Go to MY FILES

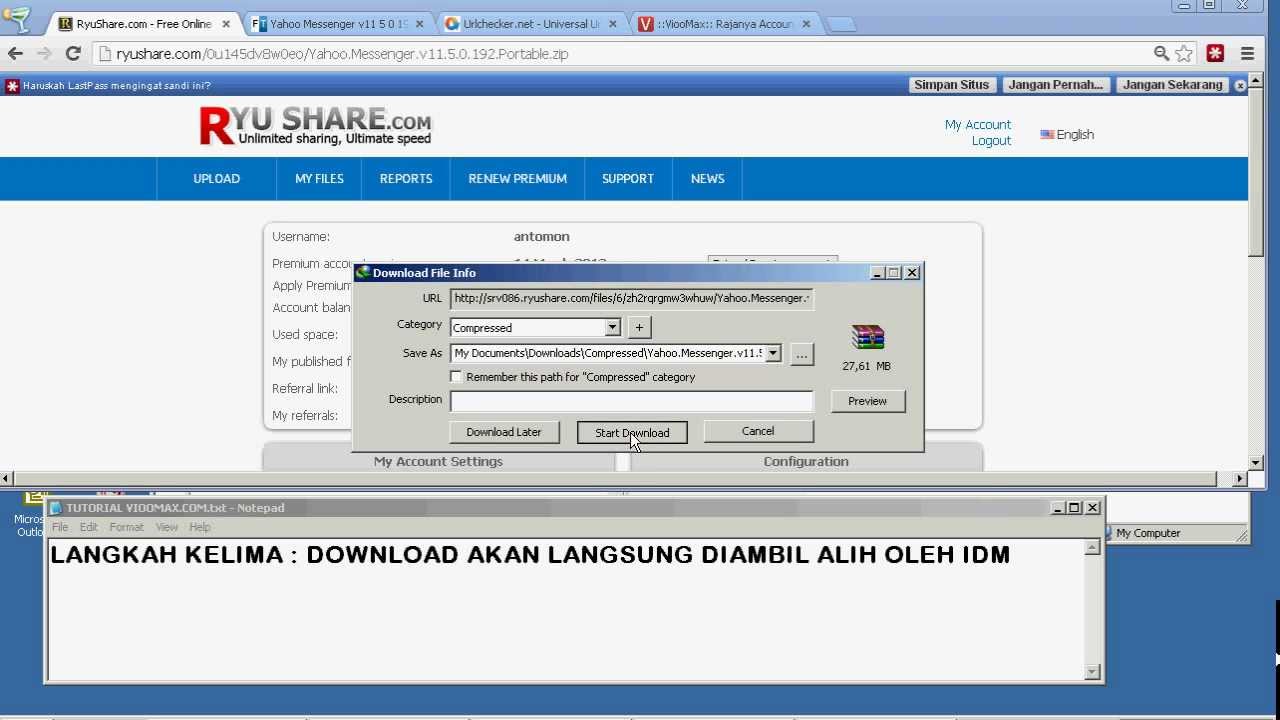pos(319,179)
